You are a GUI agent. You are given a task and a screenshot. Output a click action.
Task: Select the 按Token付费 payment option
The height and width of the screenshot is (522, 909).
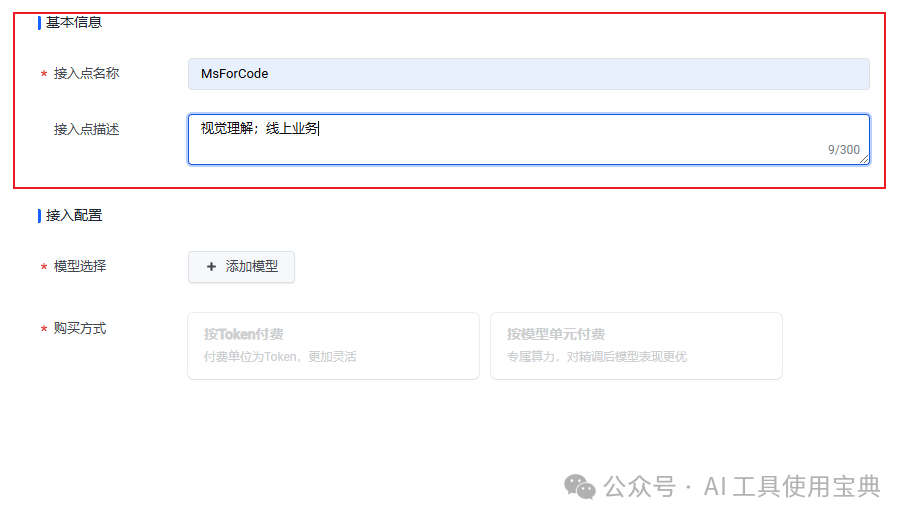(x=333, y=346)
